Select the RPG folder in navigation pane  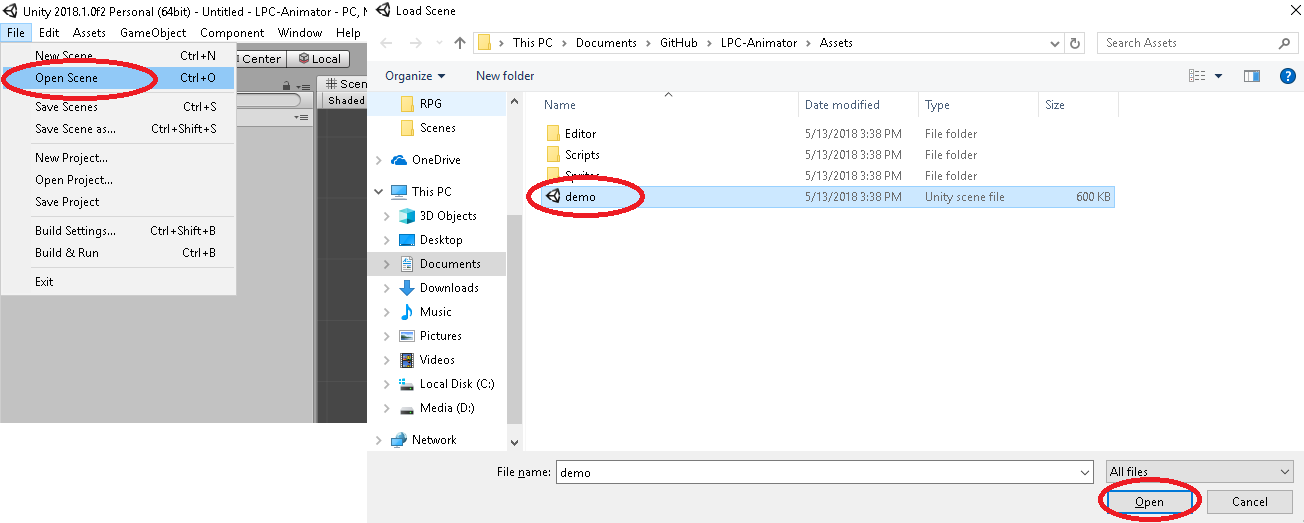431,104
